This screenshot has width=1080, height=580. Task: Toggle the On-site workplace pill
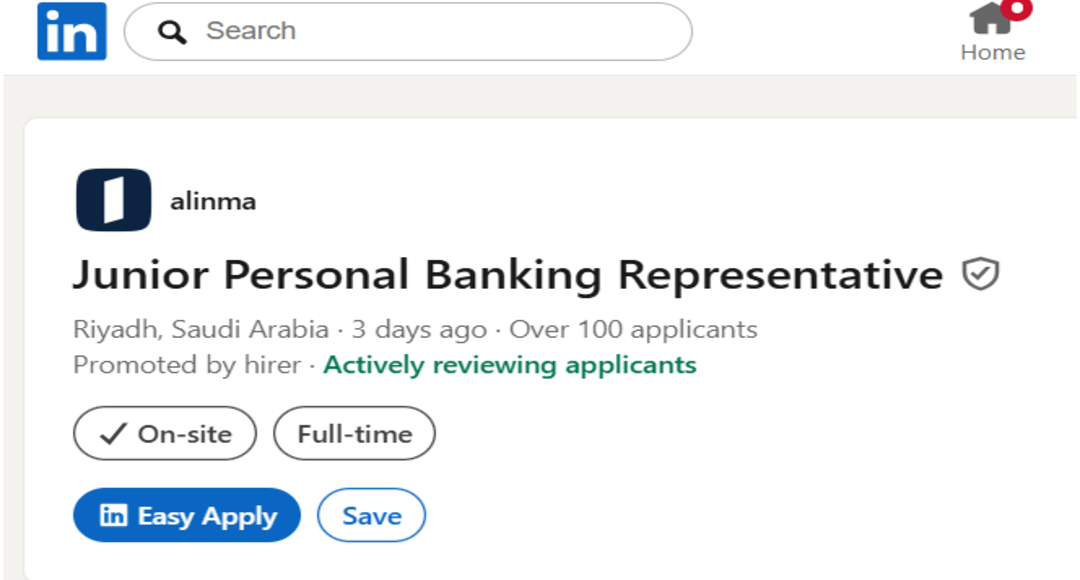point(165,434)
